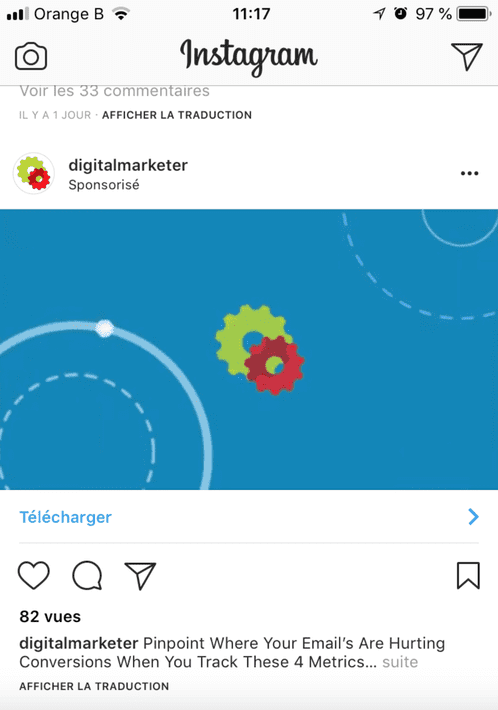View all 33 comments on previous post
Image resolution: width=498 pixels, height=710 pixels.
pos(114,91)
